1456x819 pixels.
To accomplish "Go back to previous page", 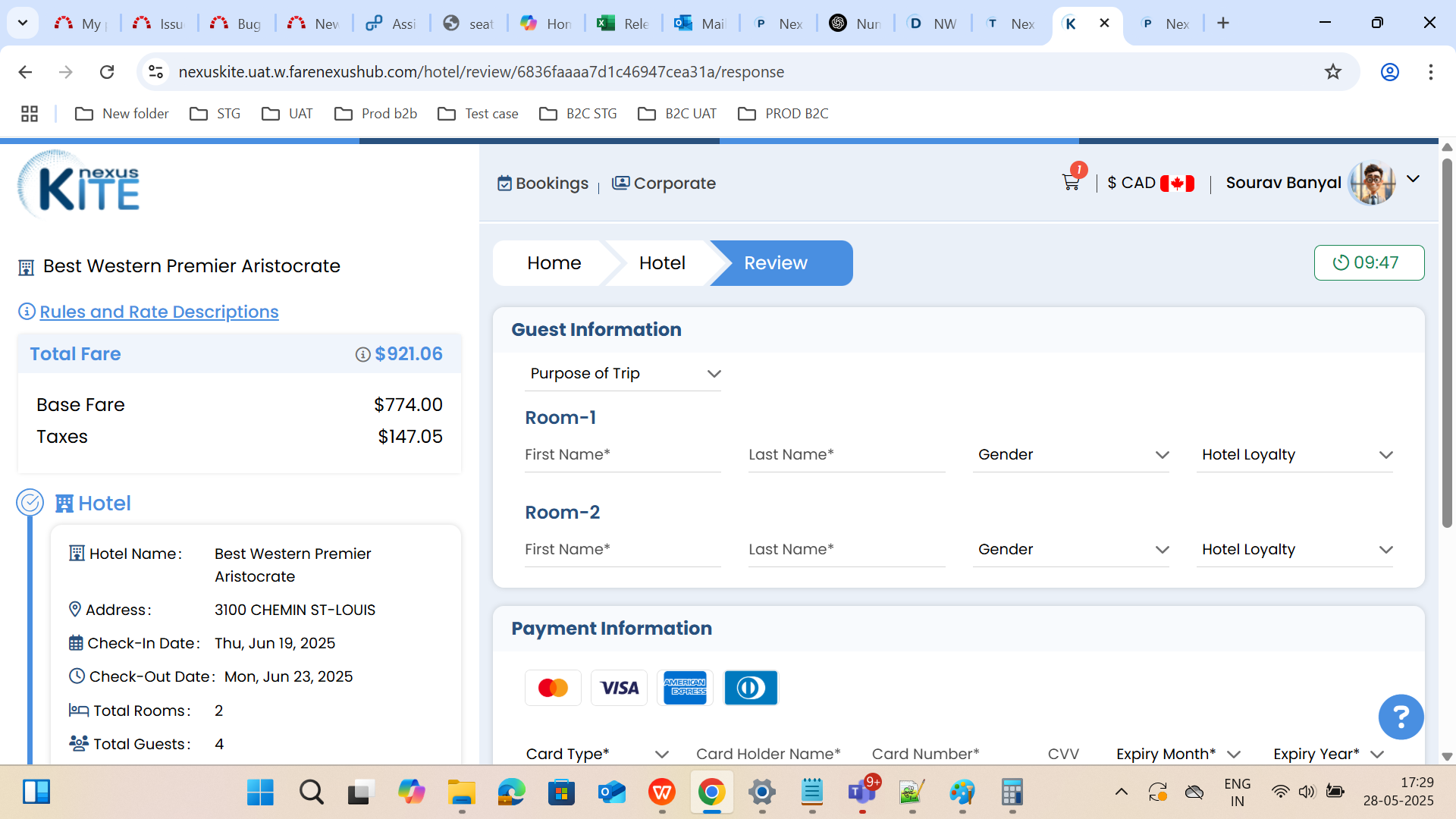I will [x=25, y=72].
